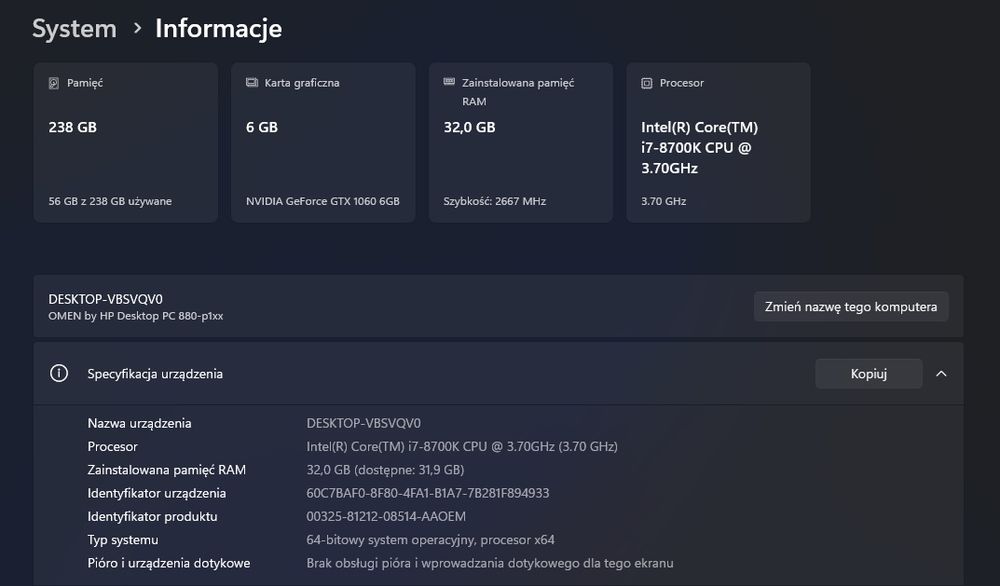Click device ID '60C7BAF0-8F80-4FA1-B1A7-7B281F894933'
Image resolution: width=1000 pixels, height=586 pixels.
(x=427, y=493)
